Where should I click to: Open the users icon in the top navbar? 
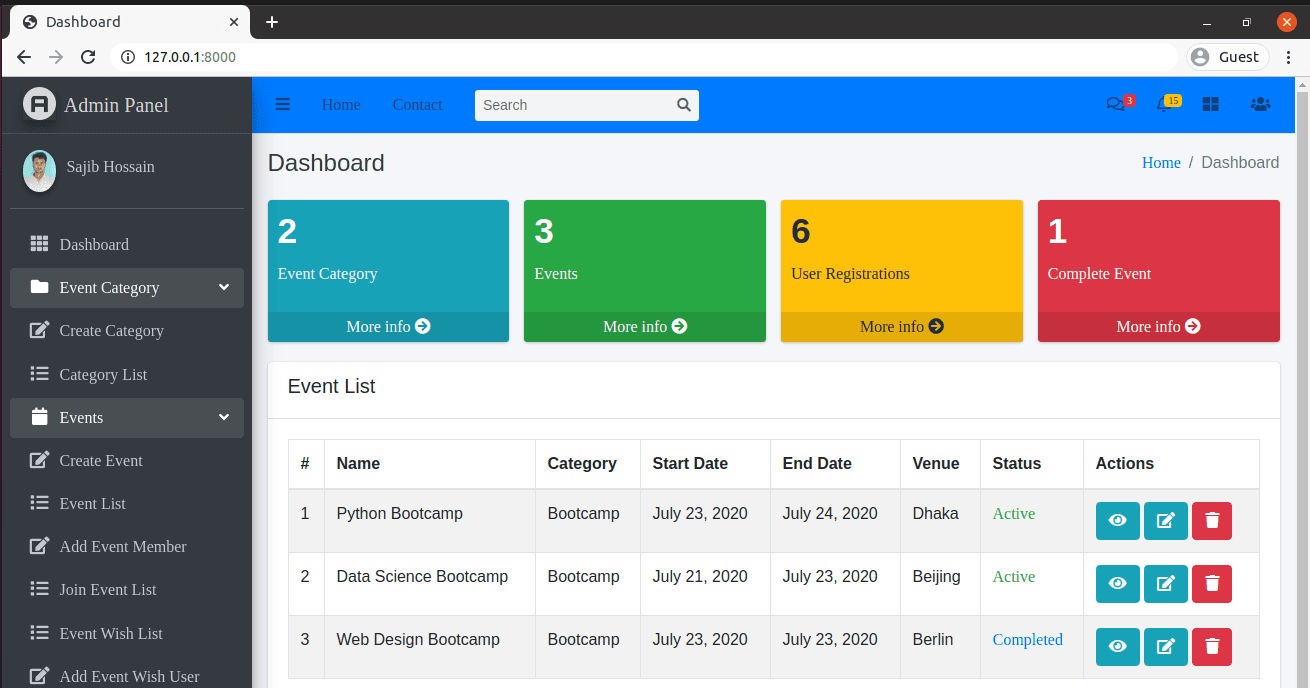click(1260, 103)
